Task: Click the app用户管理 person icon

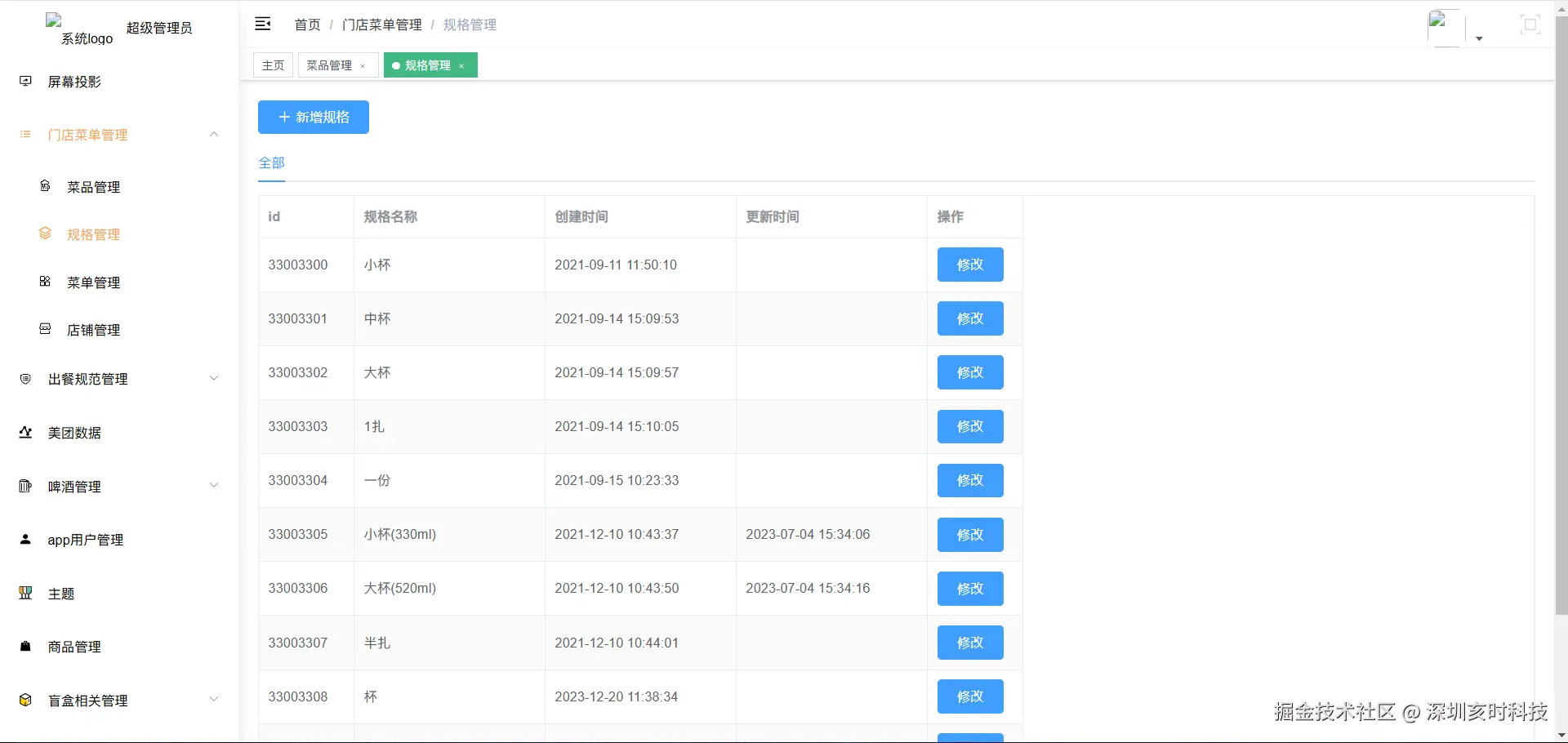Action: pyautogui.click(x=25, y=539)
